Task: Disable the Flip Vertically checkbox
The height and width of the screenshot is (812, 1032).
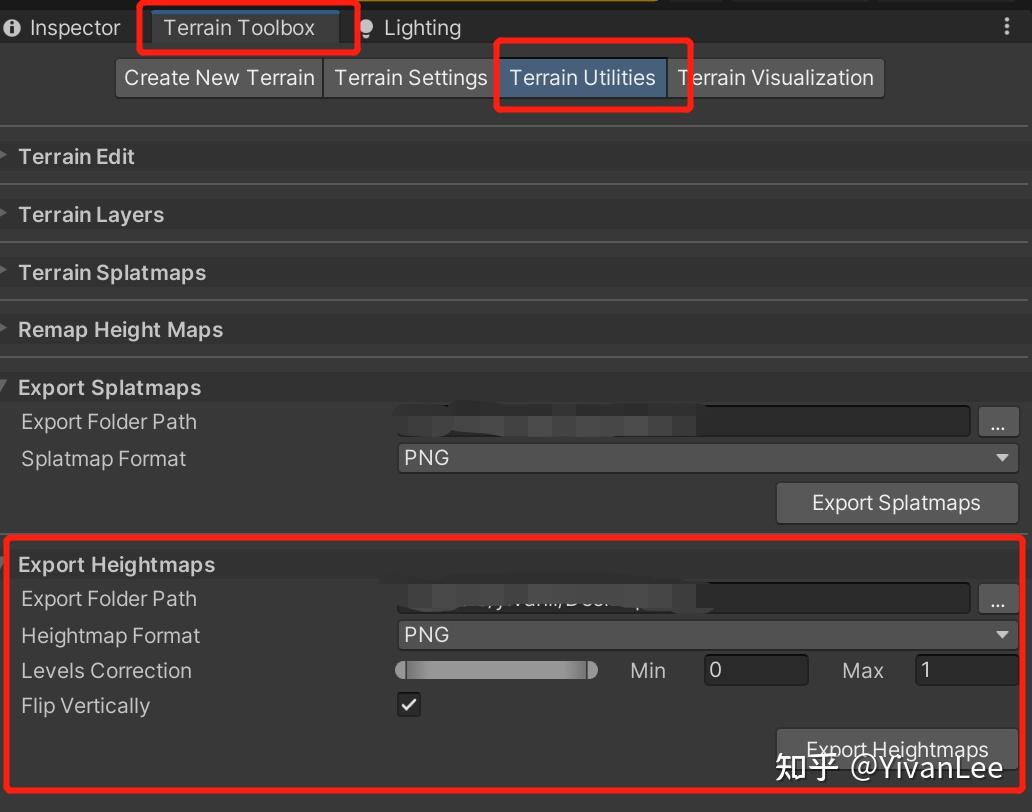Action: tap(408, 704)
